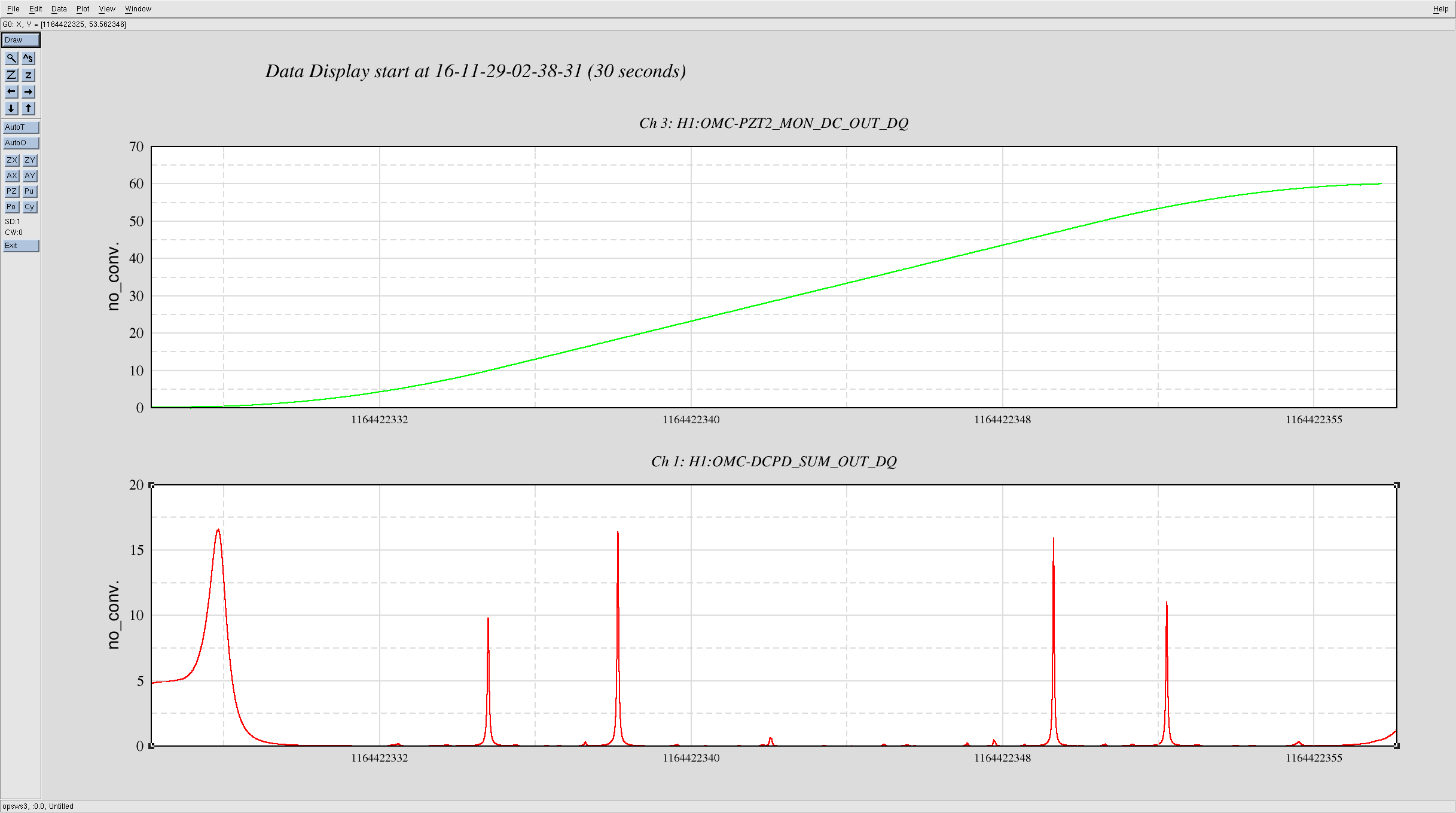Open the View menu
Image resolution: width=1456 pixels, height=813 pixels.
107,9
